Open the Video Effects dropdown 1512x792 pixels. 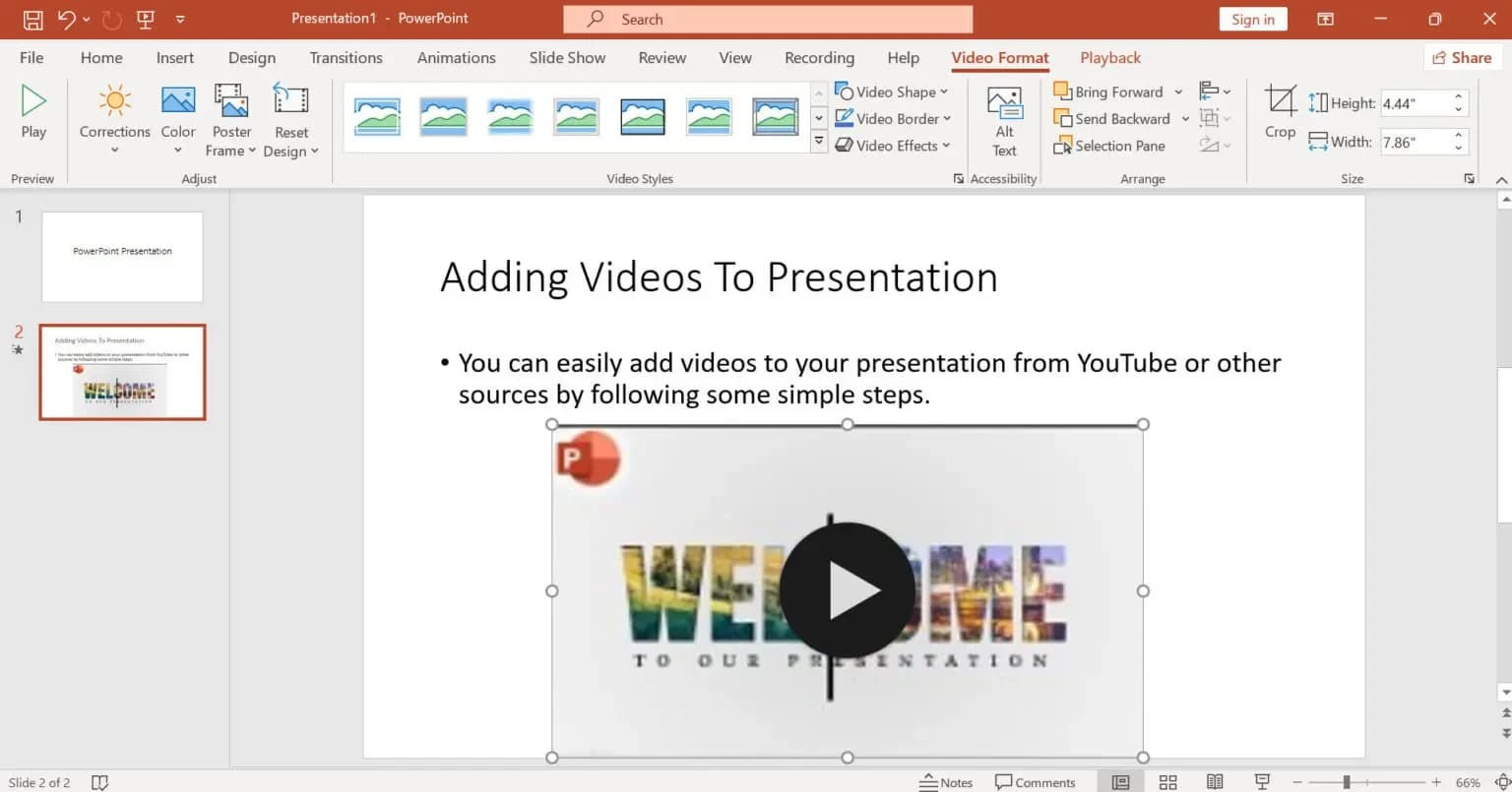click(893, 145)
